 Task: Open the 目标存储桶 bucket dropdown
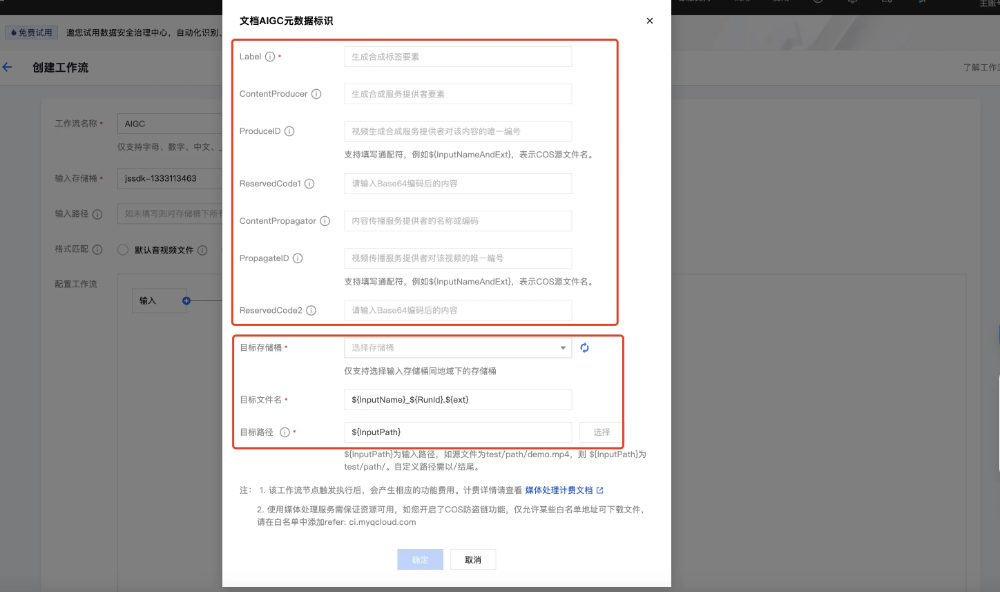pyautogui.click(x=458, y=348)
